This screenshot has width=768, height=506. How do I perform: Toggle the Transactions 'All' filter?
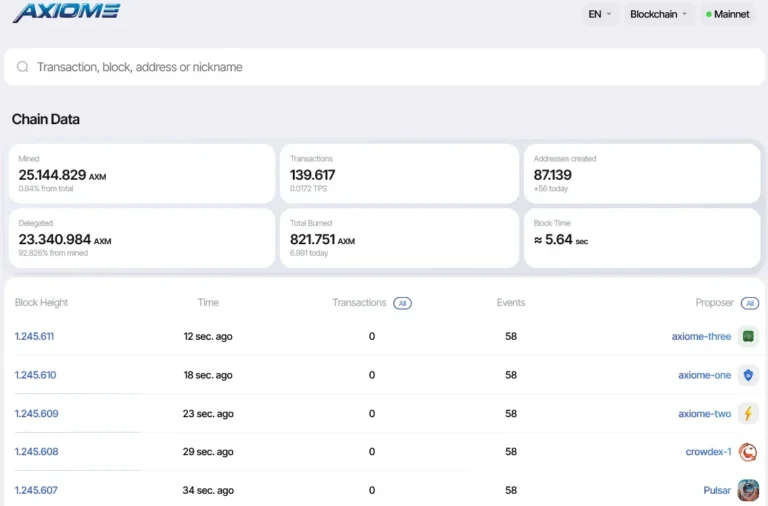[402, 303]
